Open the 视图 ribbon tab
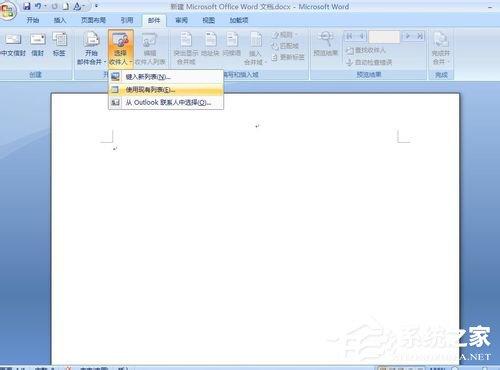 pos(209,20)
